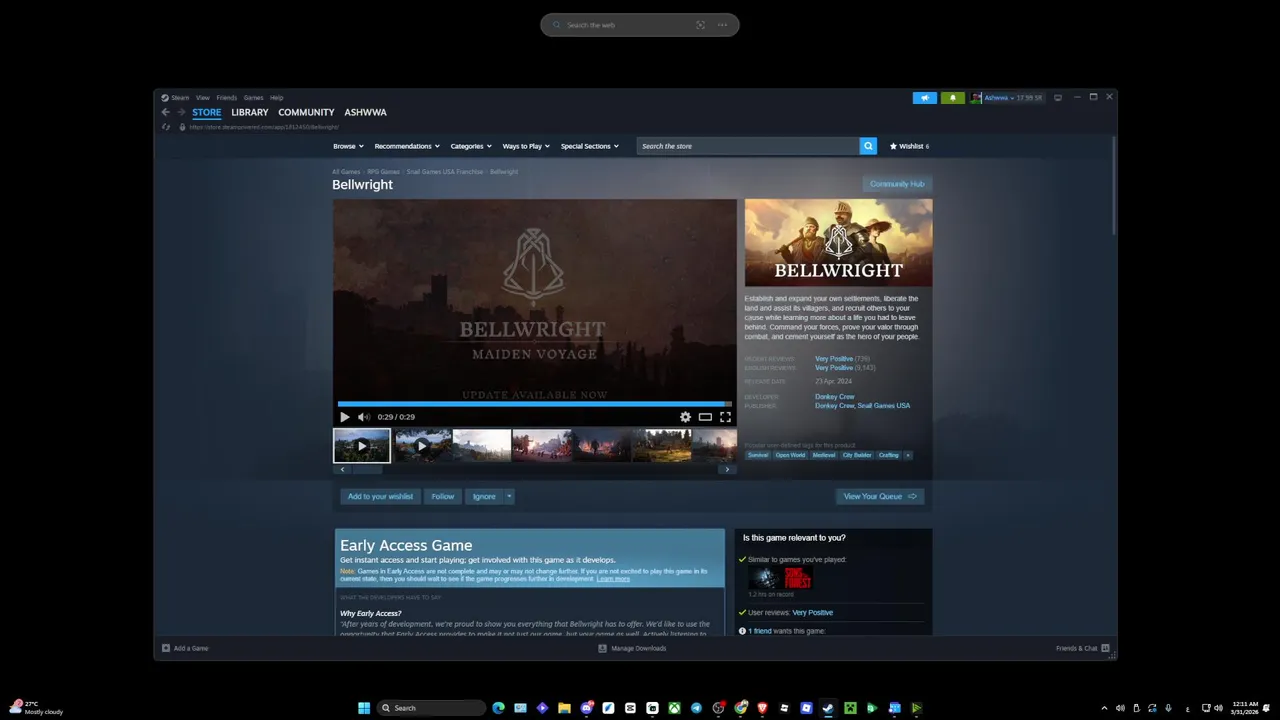Expand the Recommendations dropdown
Viewport: 1280px width, 720px height.
click(407, 146)
